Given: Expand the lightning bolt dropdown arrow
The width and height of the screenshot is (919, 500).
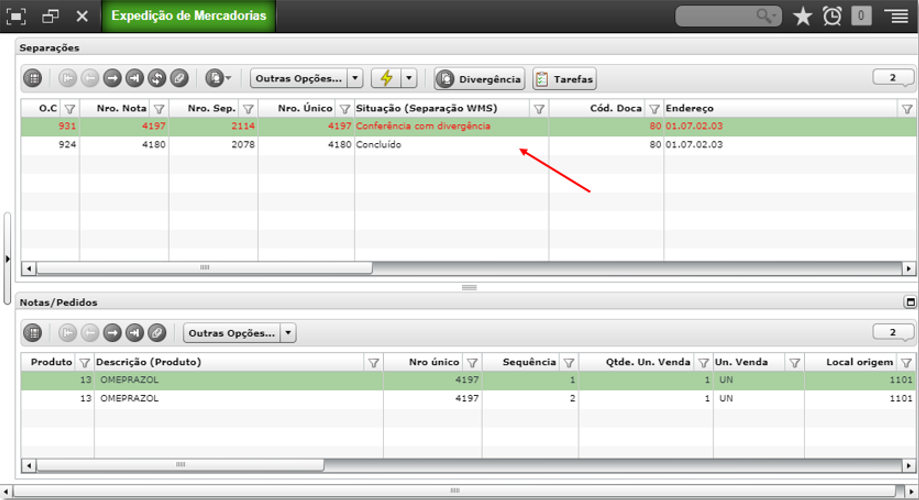Looking at the screenshot, I should point(409,78).
